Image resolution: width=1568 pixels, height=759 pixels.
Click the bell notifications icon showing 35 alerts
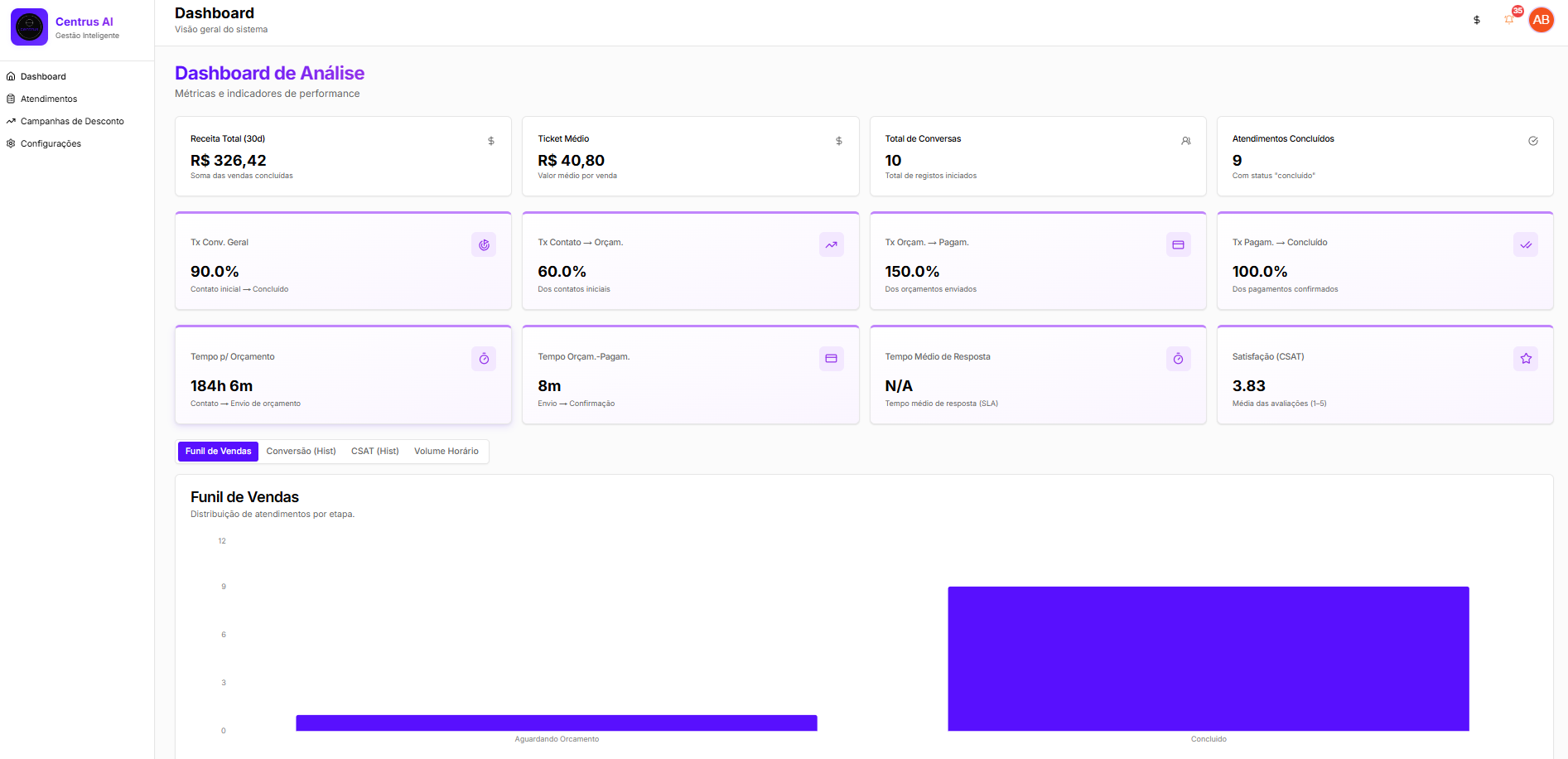1509,19
